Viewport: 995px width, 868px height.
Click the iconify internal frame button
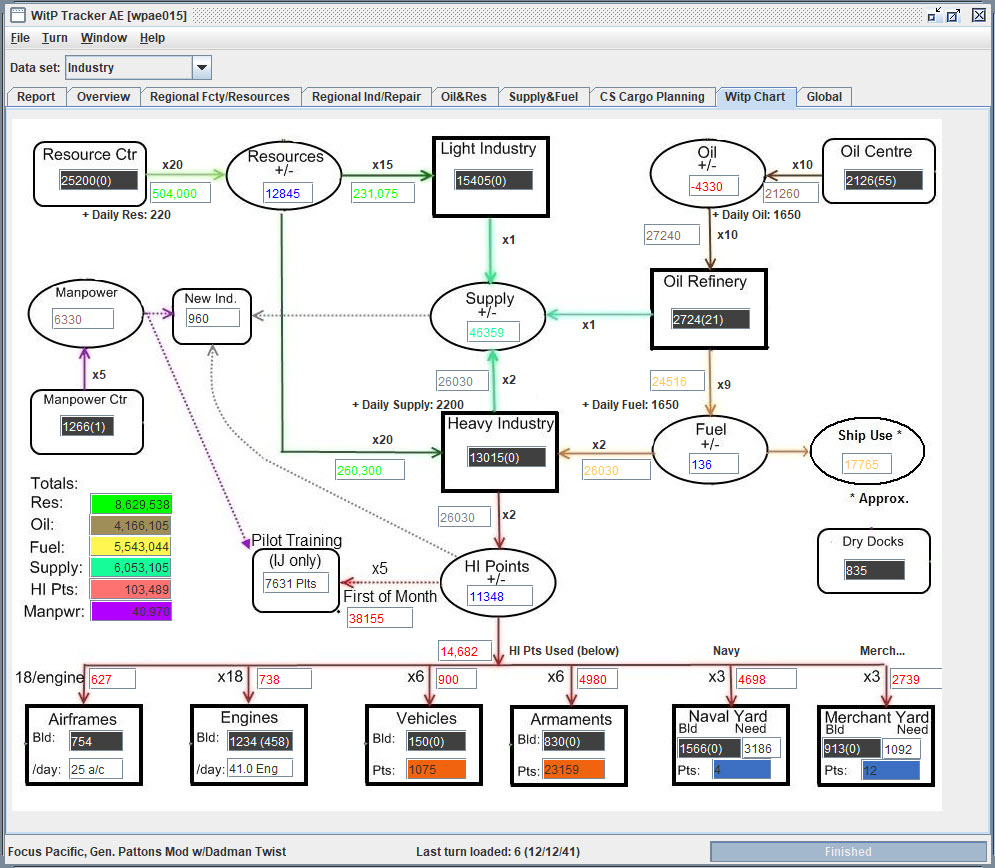tap(934, 15)
